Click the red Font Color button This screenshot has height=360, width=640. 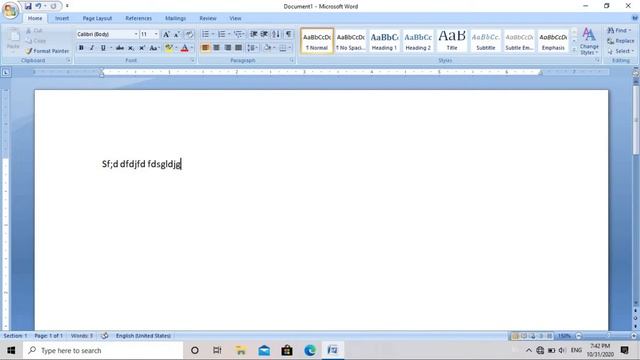184,48
